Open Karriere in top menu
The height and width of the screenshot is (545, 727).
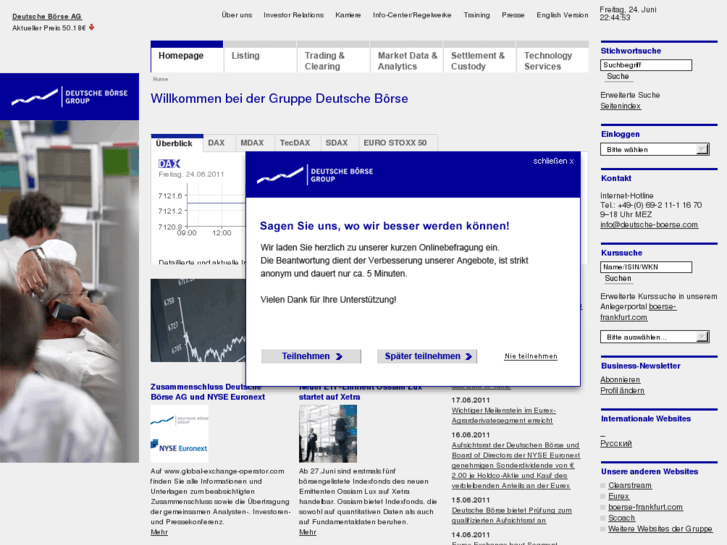[348, 15]
